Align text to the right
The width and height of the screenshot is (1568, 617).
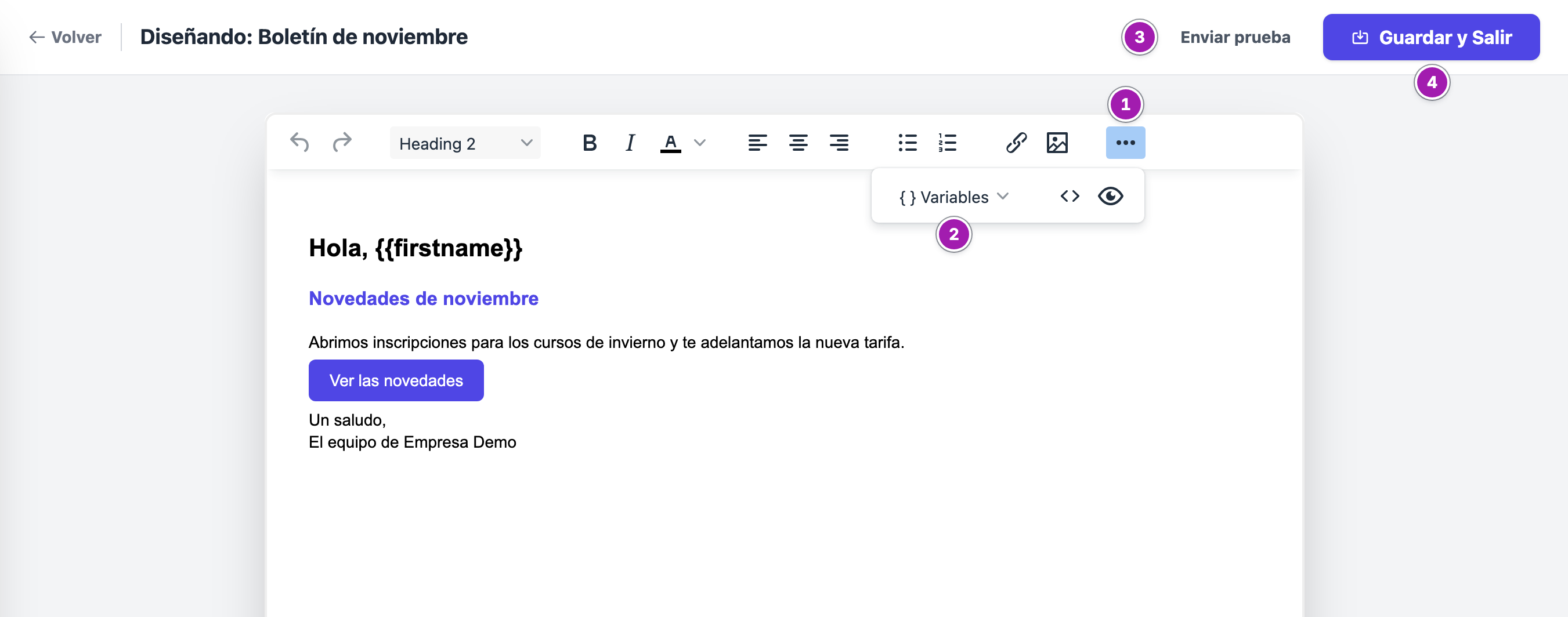[839, 143]
